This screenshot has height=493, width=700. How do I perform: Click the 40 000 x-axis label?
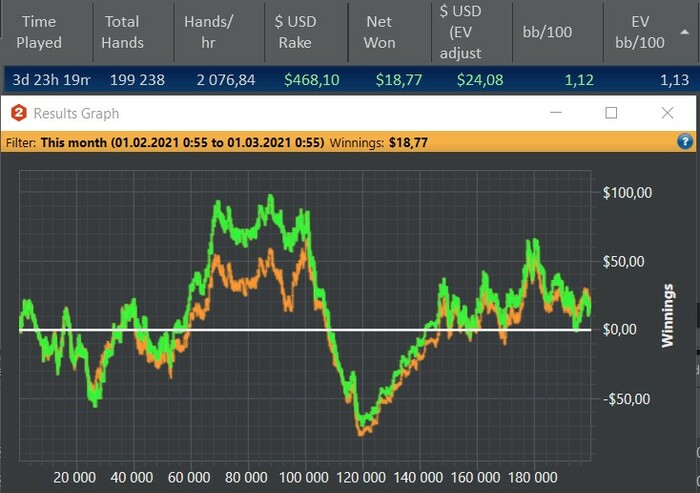[x=132, y=477]
